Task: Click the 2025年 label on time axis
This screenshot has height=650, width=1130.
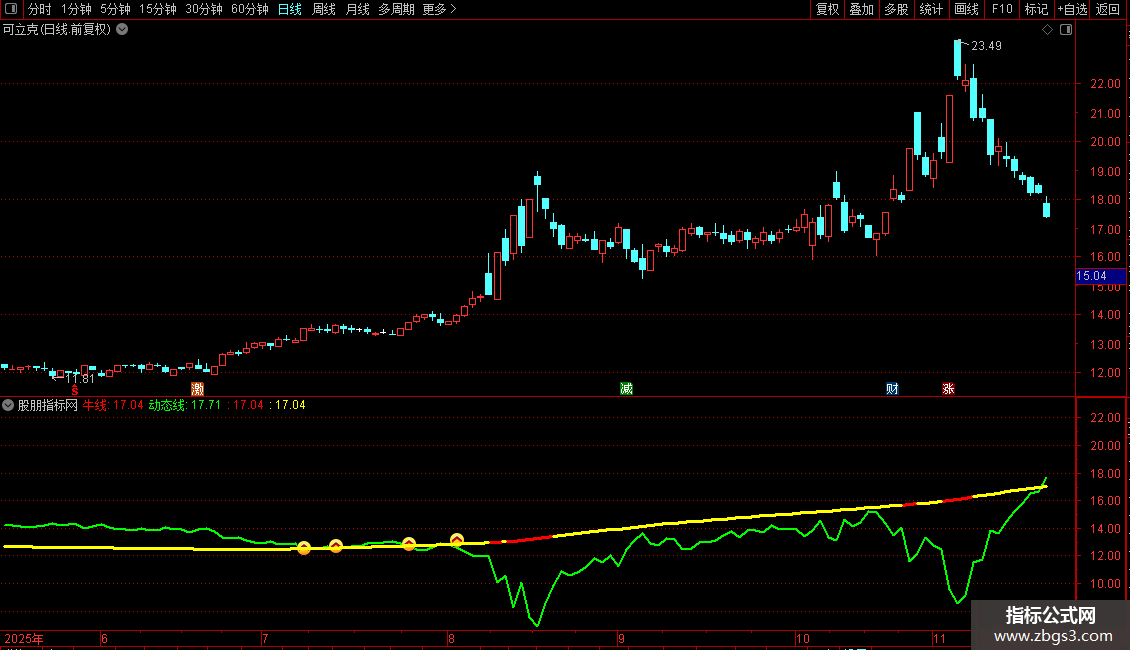Action: point(24,638)
